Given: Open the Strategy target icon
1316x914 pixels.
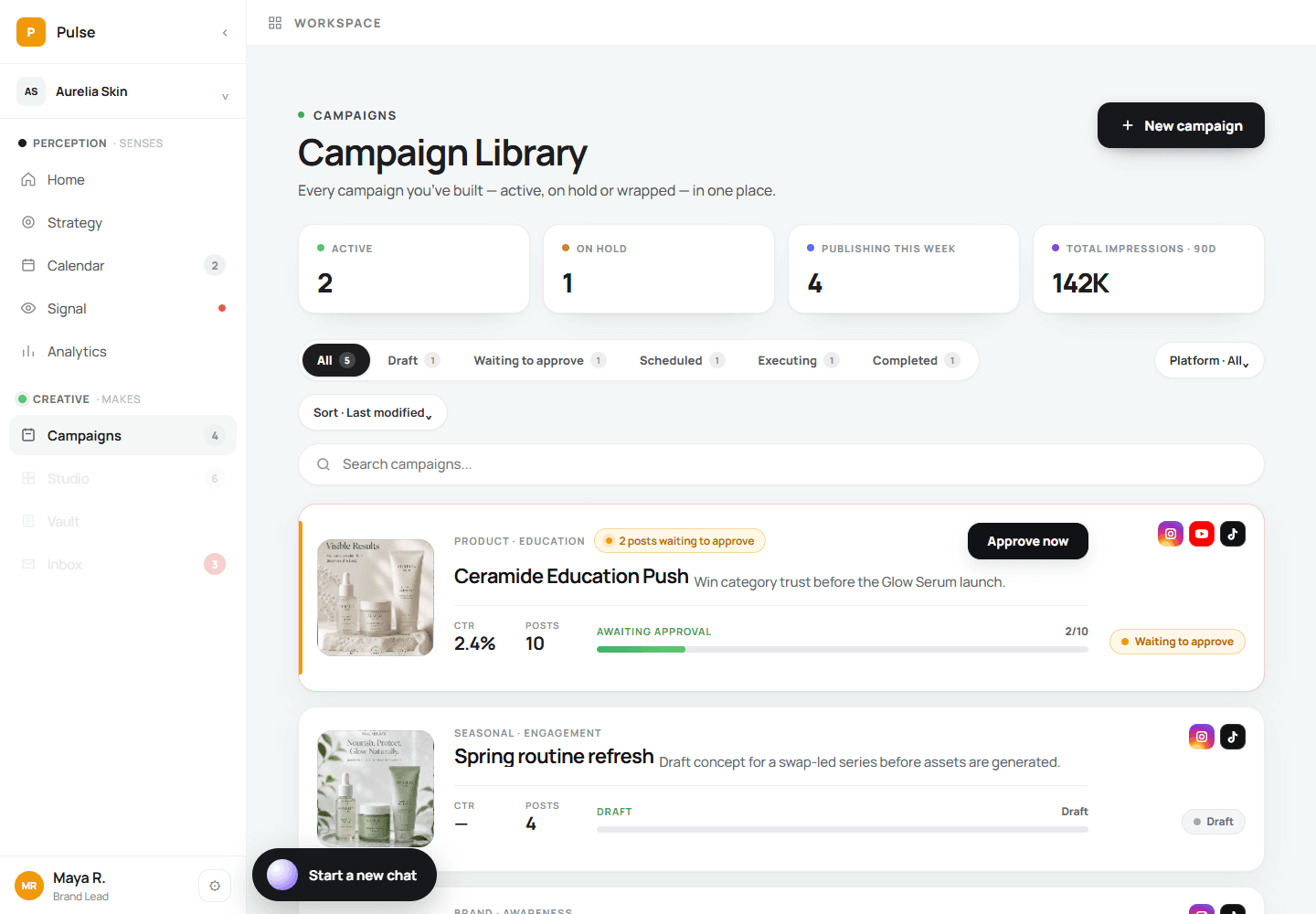Looking at the screenshot, I should [28, 222].
